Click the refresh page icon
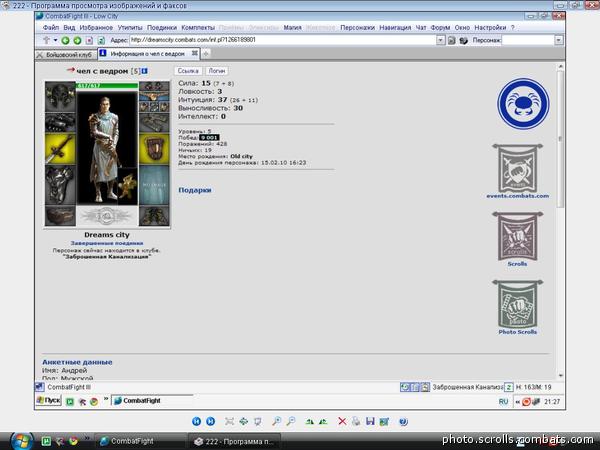The width and height of the screenshot is (600, 450). [x=101, y=40]
